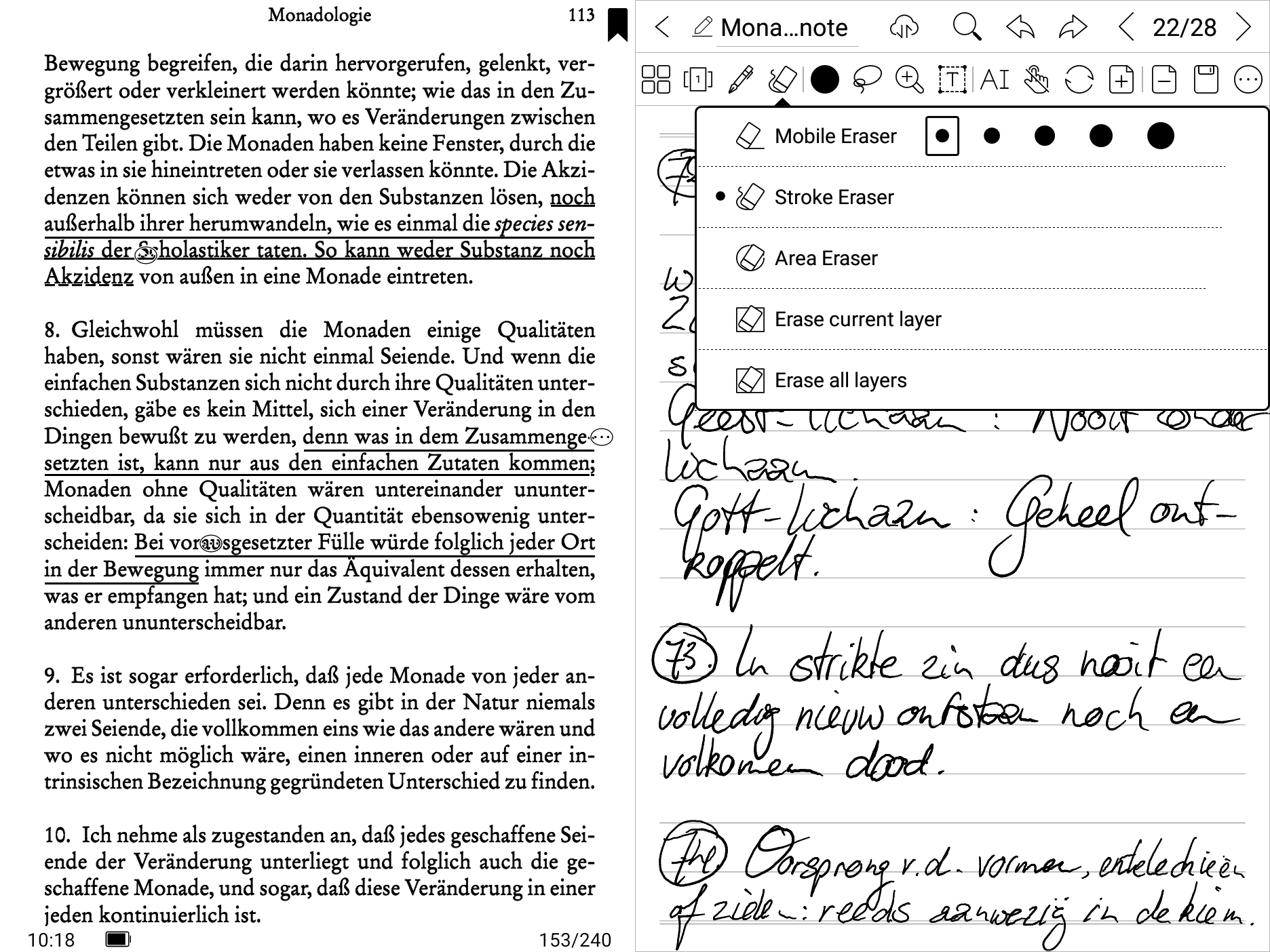
Task: Activate the zoom magnifier tool
Action: (910, 79)
